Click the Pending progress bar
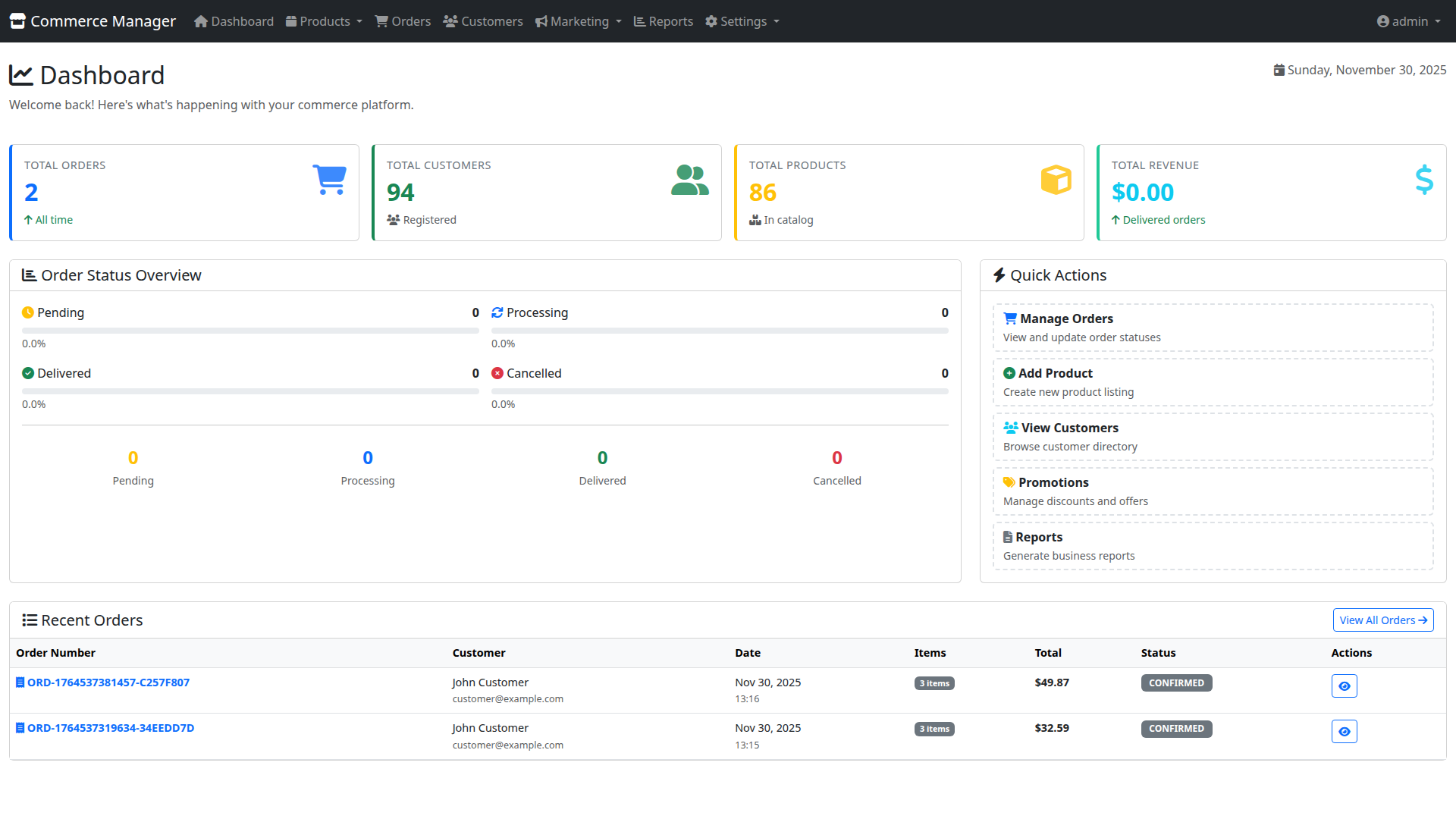1456x819 pixels. coord(250,331)
